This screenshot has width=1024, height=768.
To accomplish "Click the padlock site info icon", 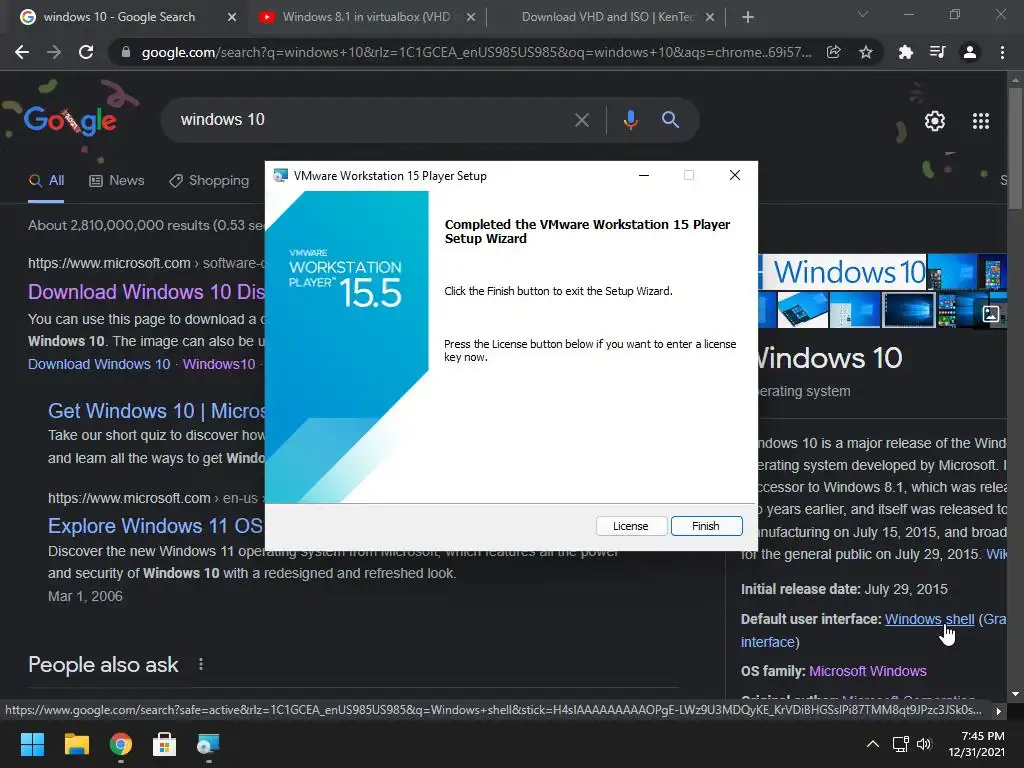I will point(126,52).
